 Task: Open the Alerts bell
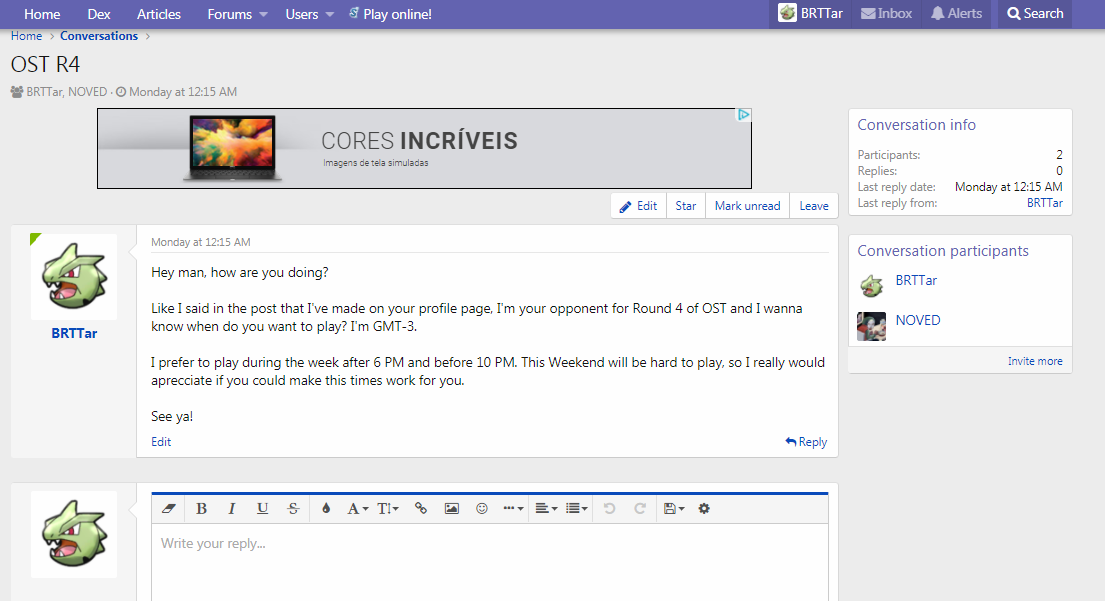[x=956, y=13]
